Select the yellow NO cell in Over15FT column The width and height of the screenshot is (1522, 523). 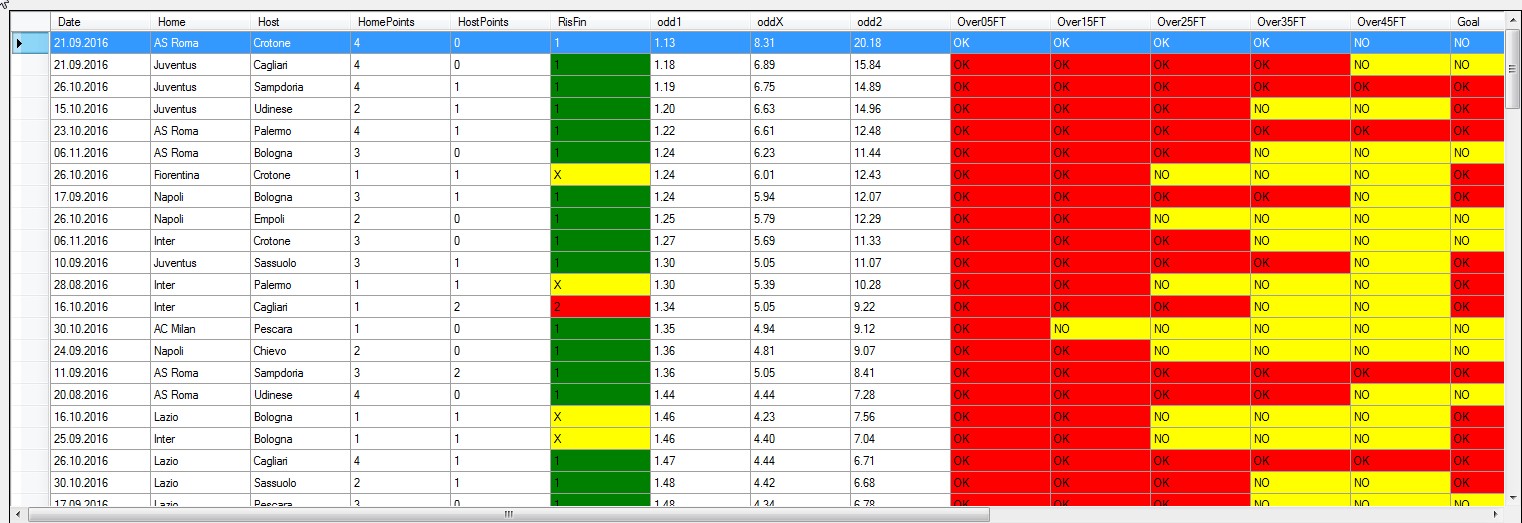tap(1100, 329)
